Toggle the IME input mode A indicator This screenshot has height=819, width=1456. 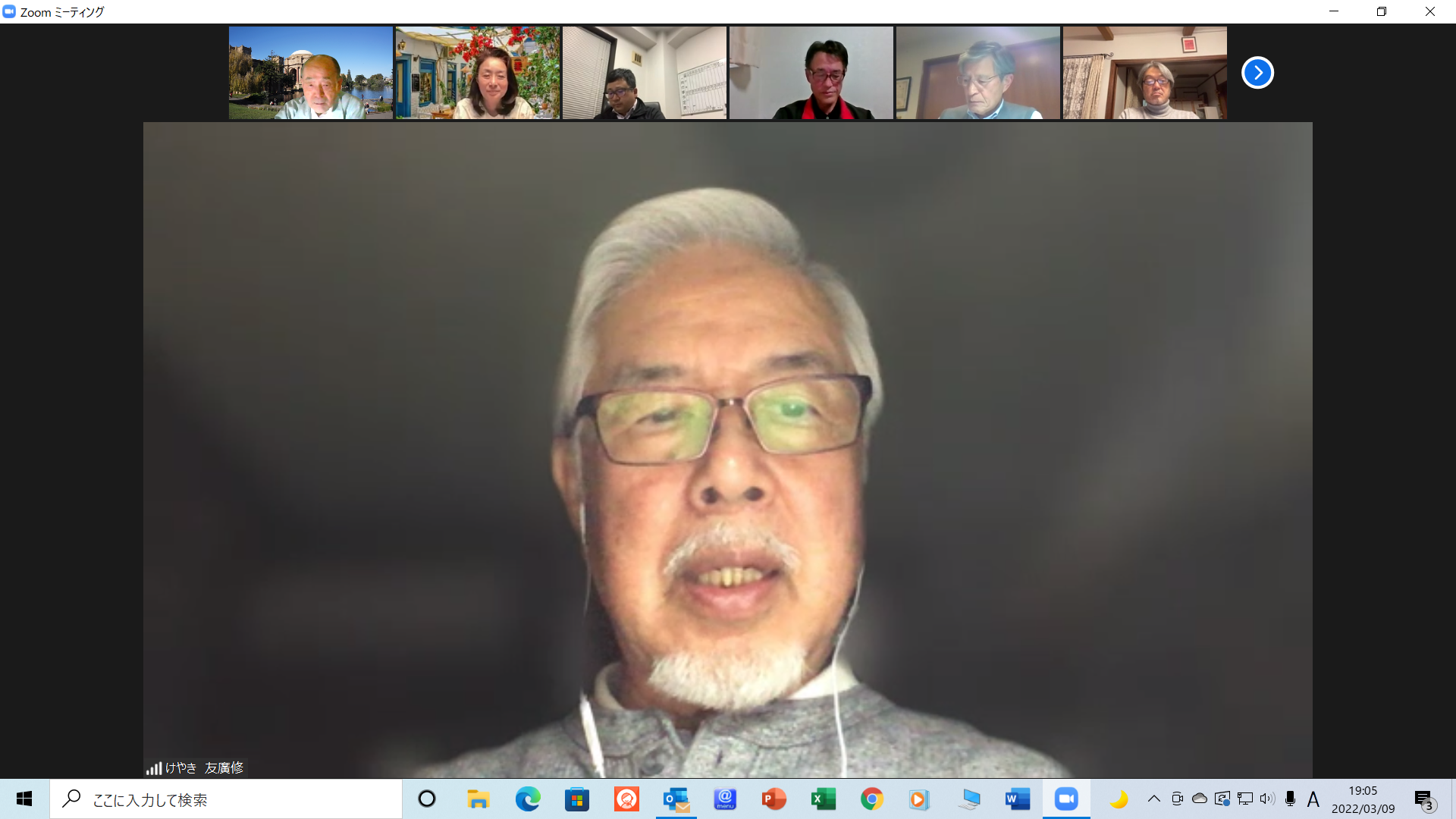1313,799
